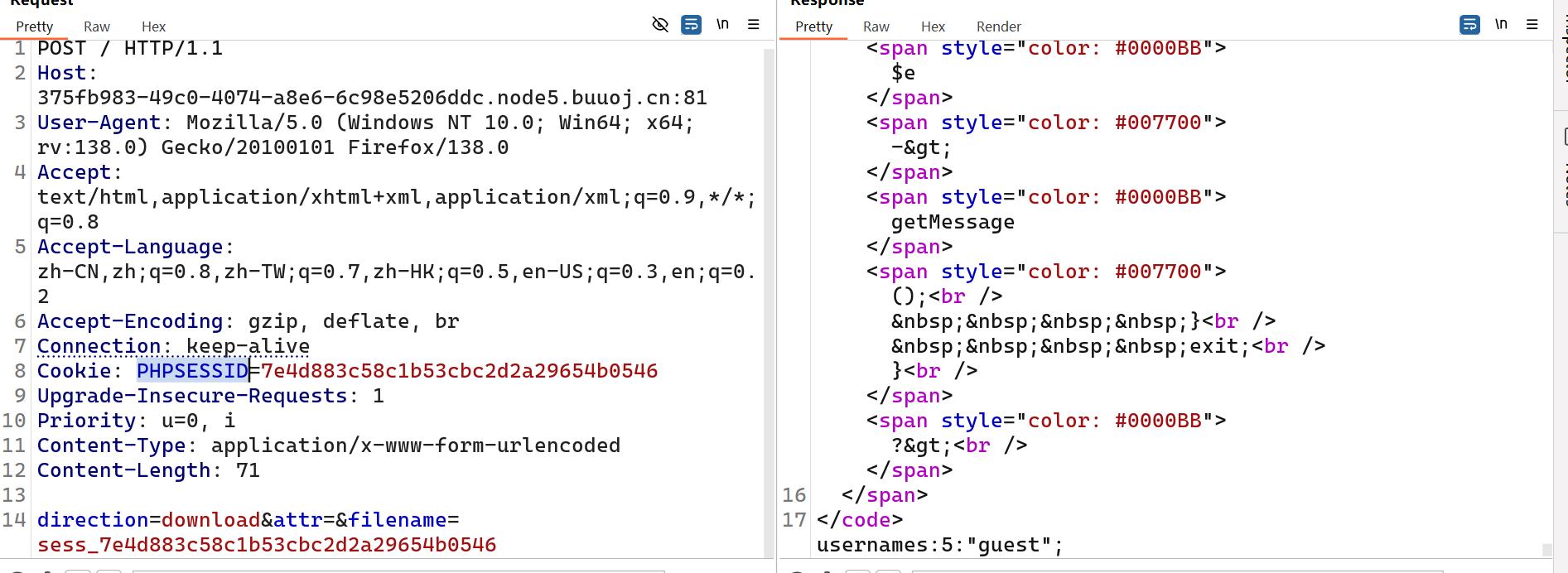Viewport: 1568px width, 573px height.
Task: Click the keep-alive value
Action: click(x=248, y=346)
